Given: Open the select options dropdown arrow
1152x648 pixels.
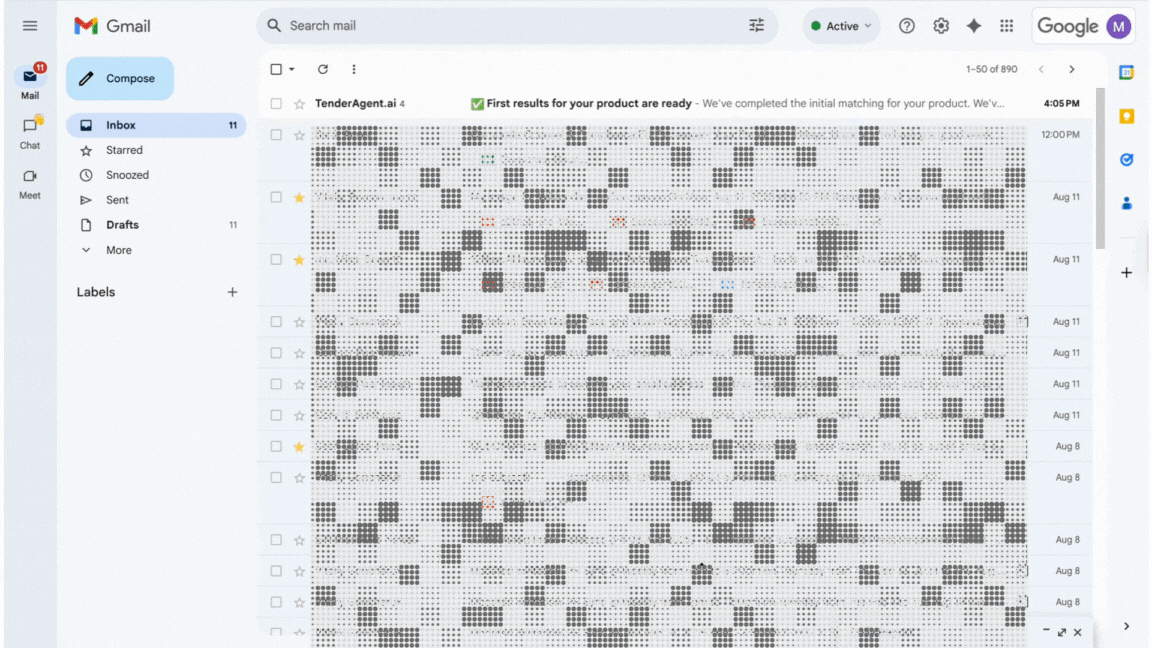Looking at the screenshot, I should pos(292,70).
